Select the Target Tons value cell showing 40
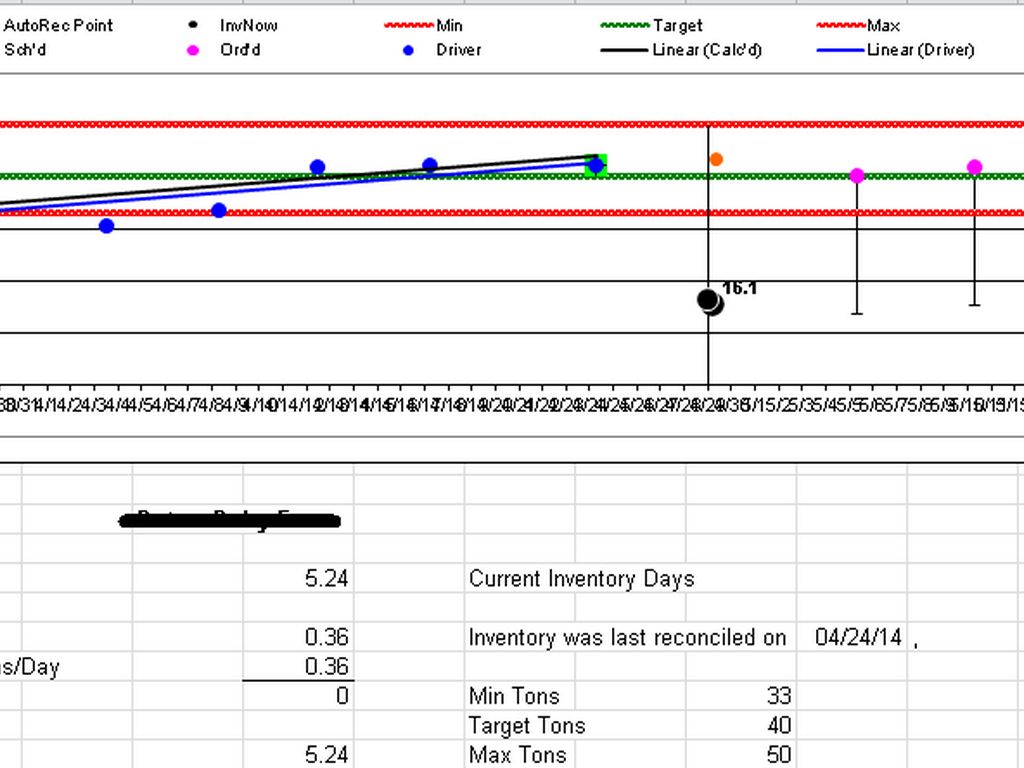Image resolution: width=1024 pixels, height=768 pixels. (x=778, y=725)
